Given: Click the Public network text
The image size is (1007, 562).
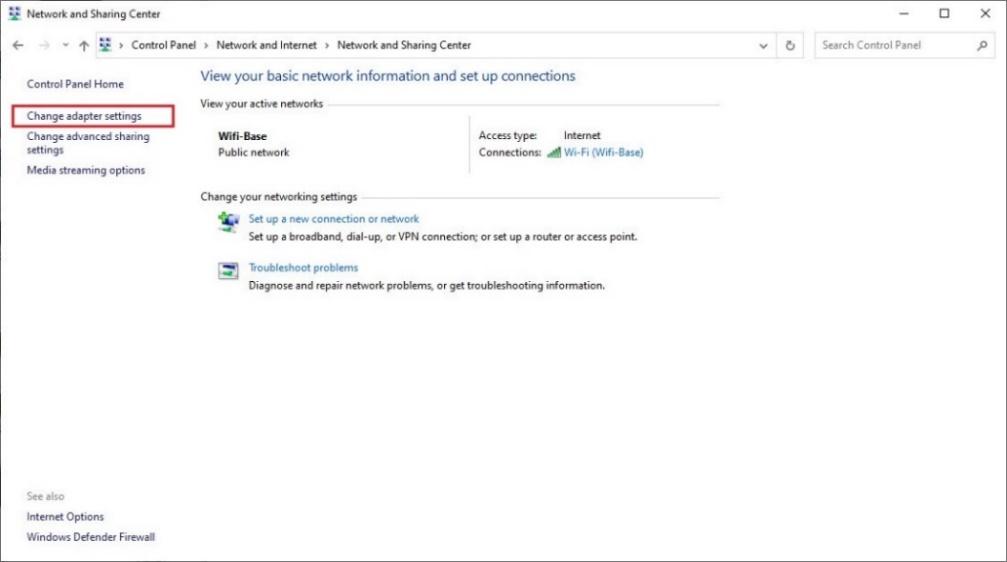Looking at the screenshot, I should [x=254, y=152].
